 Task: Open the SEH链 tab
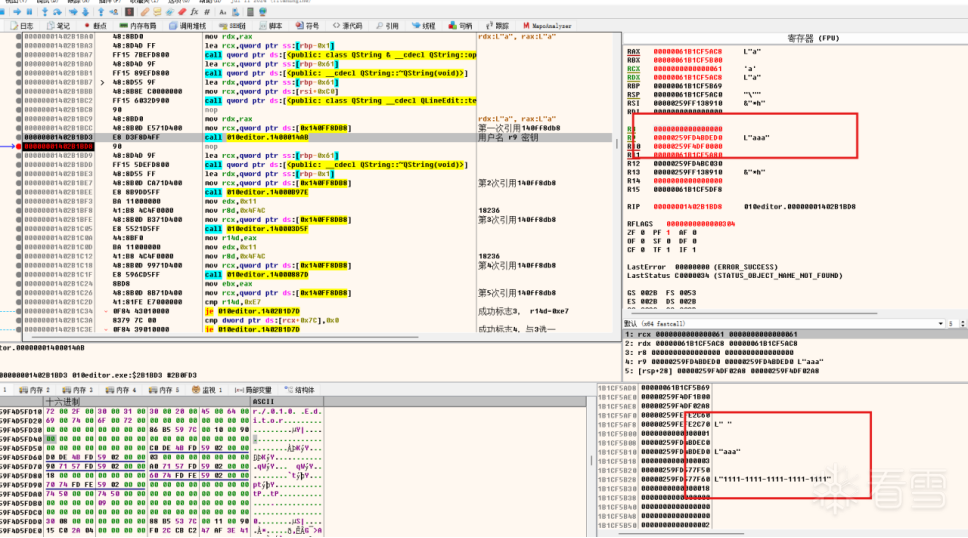pos(232,26)
